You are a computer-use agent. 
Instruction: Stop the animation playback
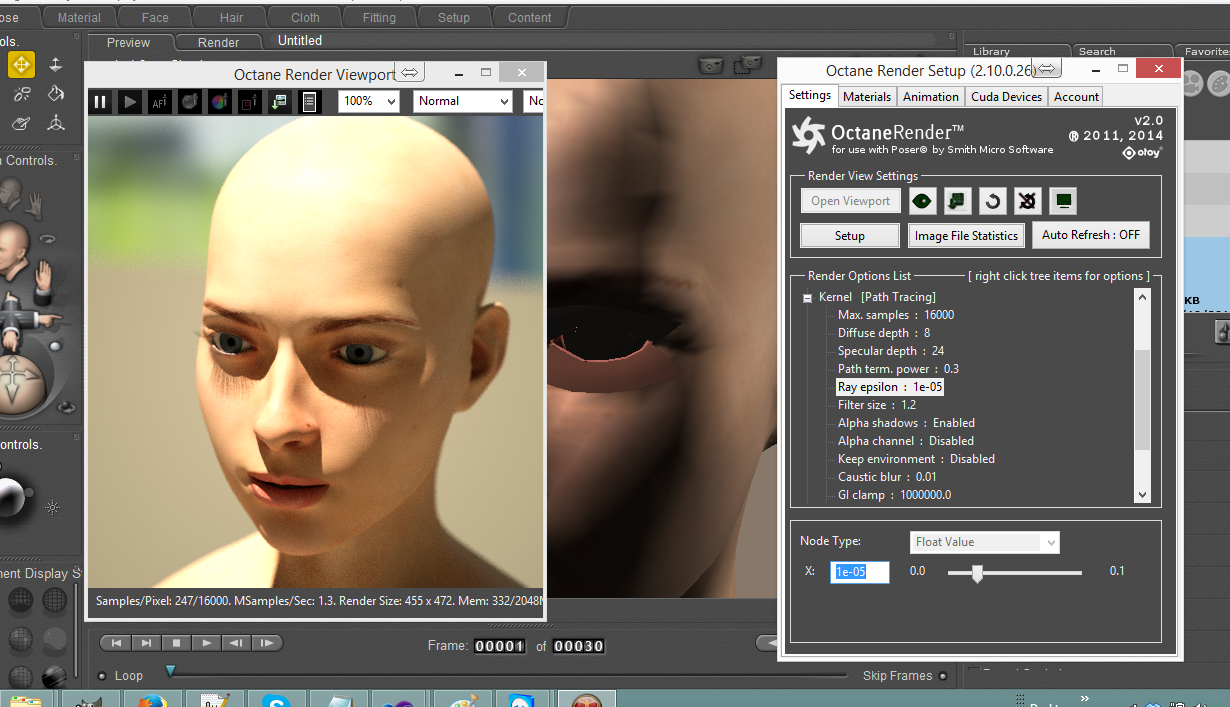(176, 643)
